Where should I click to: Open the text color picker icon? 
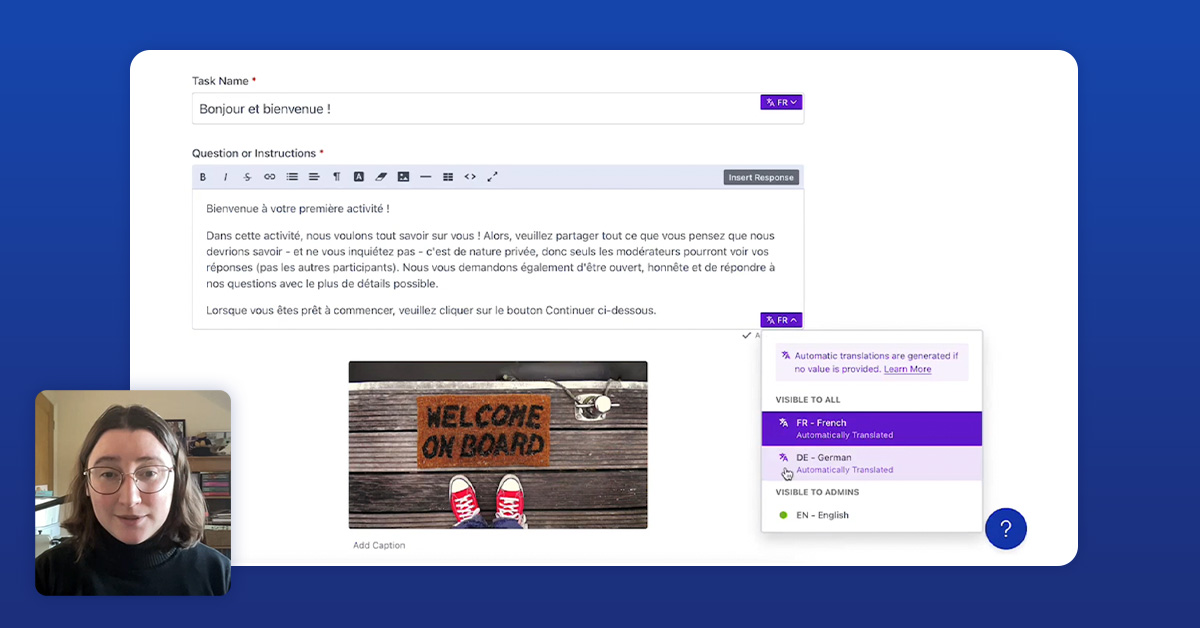358,177
